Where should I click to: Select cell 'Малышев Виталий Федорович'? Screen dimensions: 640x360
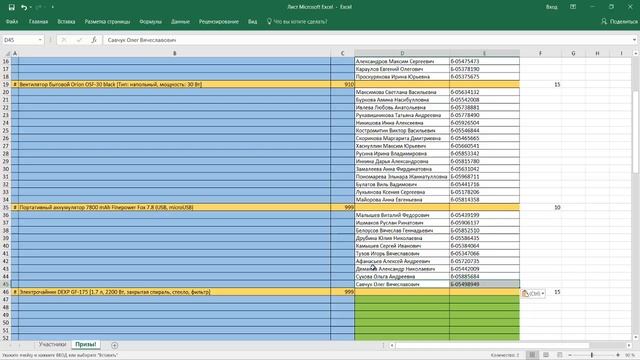point(402,215)
